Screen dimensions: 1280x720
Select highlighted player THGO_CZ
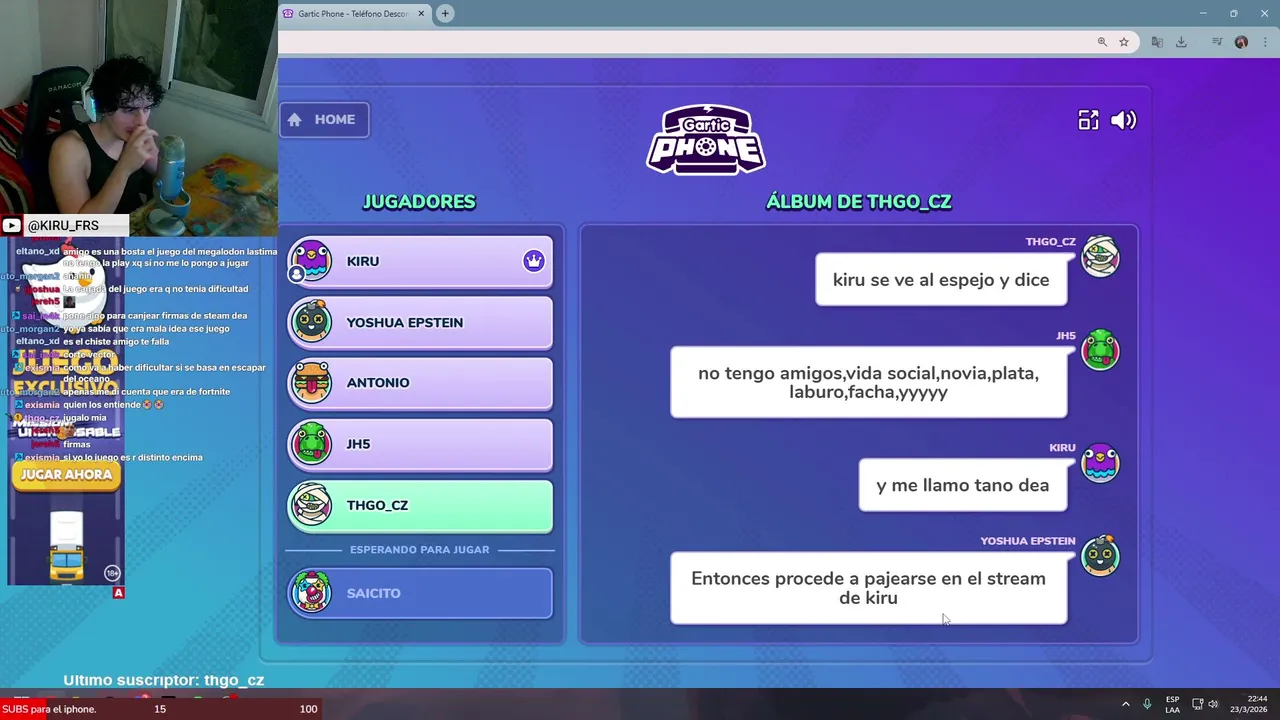pos(420,505)
